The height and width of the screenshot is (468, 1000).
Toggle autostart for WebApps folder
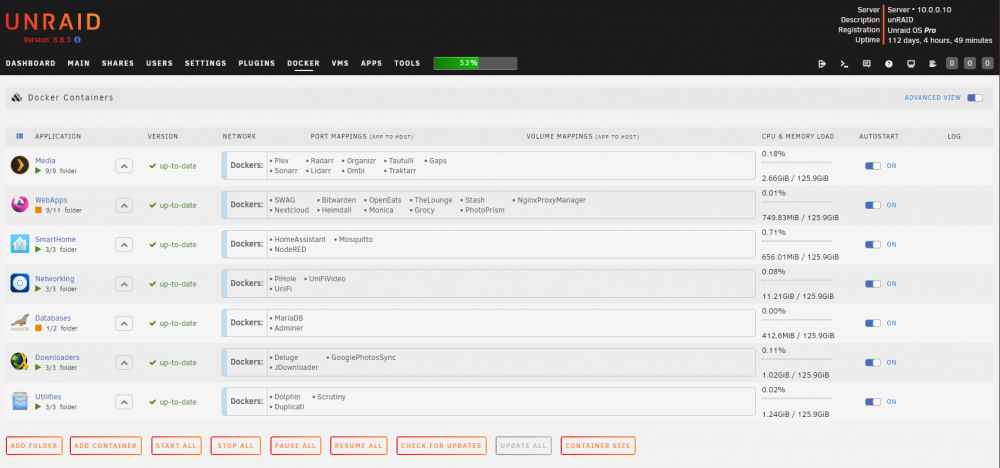click(x=872, y=205)
